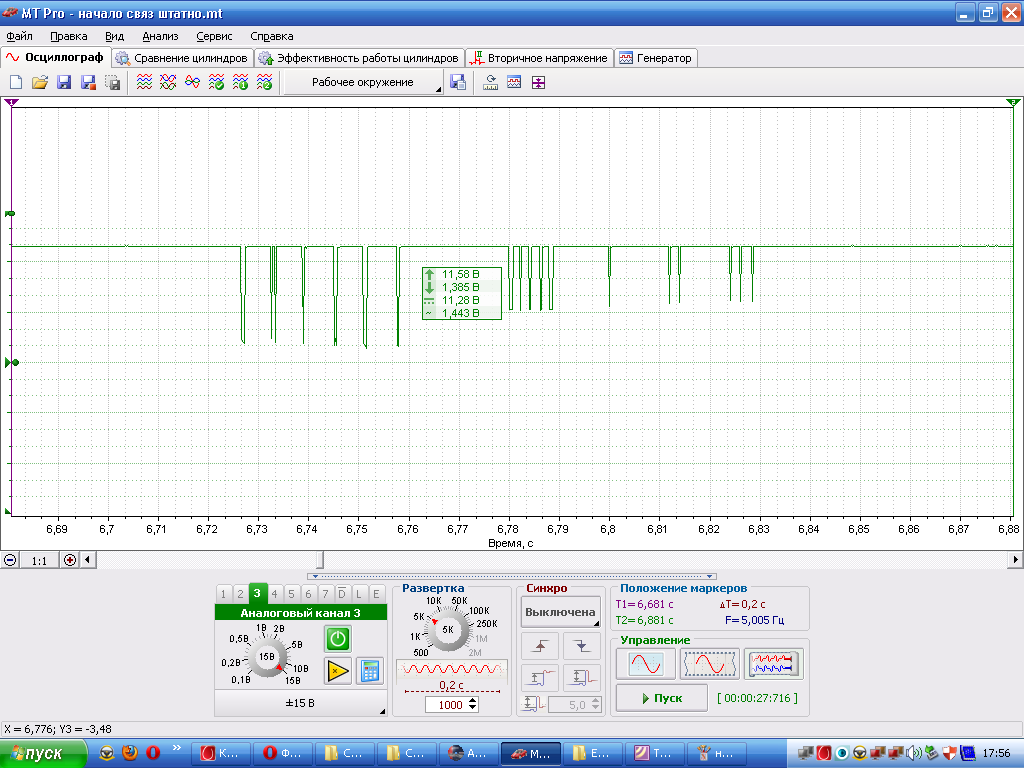Select rising edge trigger

(539, 646)
